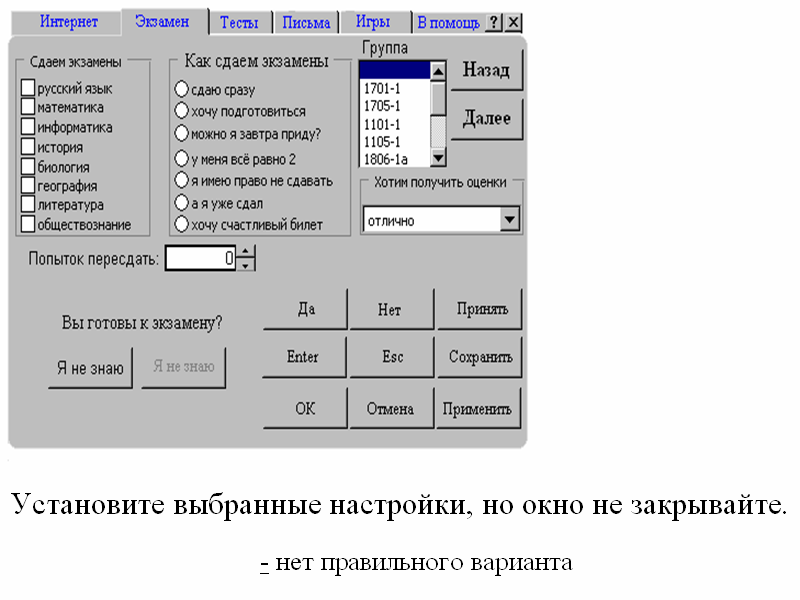
Task: Choose the хочу подготовиться radio option
Action: (182, 110)
